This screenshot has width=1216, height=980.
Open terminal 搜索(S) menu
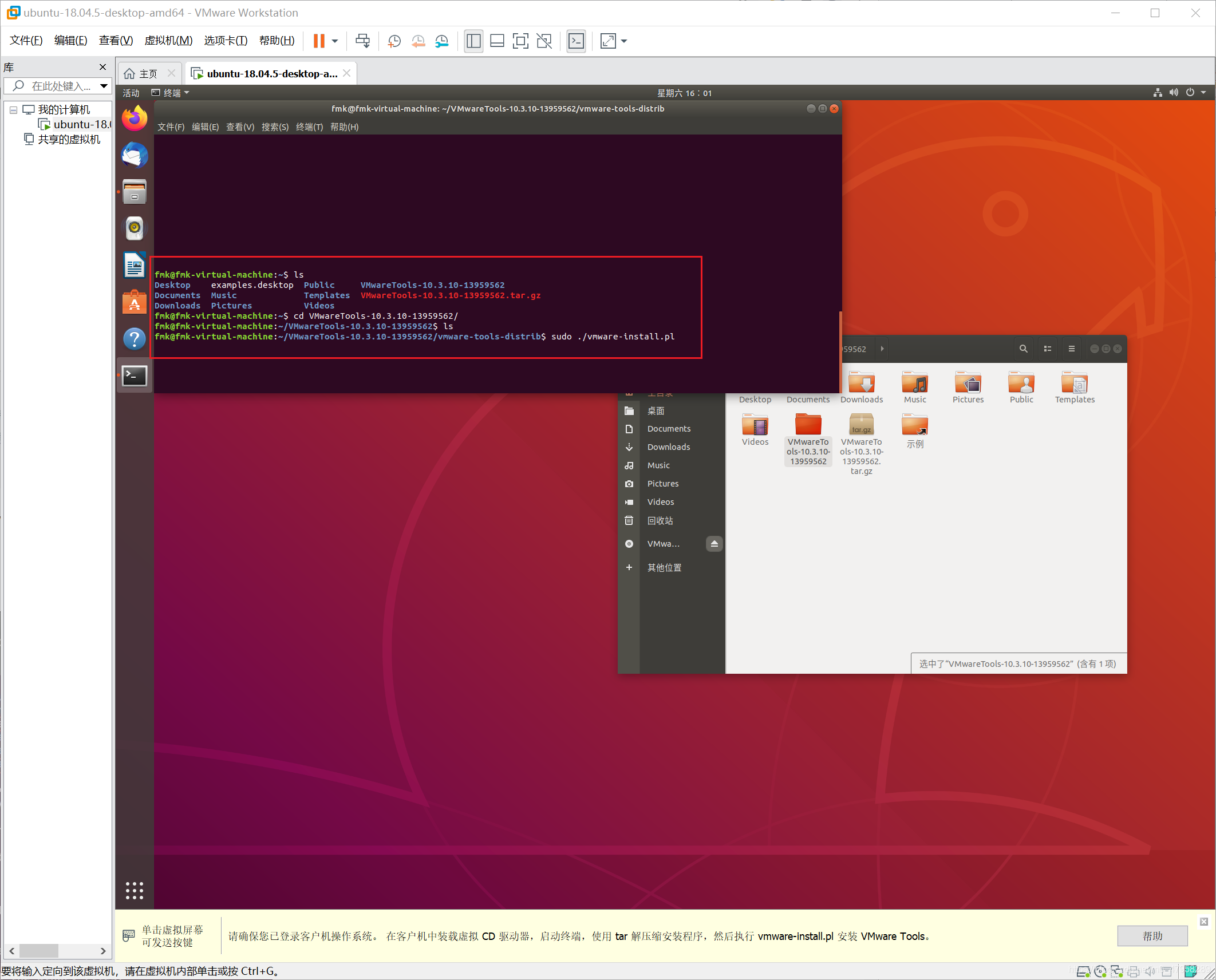[x=275, y=127]
